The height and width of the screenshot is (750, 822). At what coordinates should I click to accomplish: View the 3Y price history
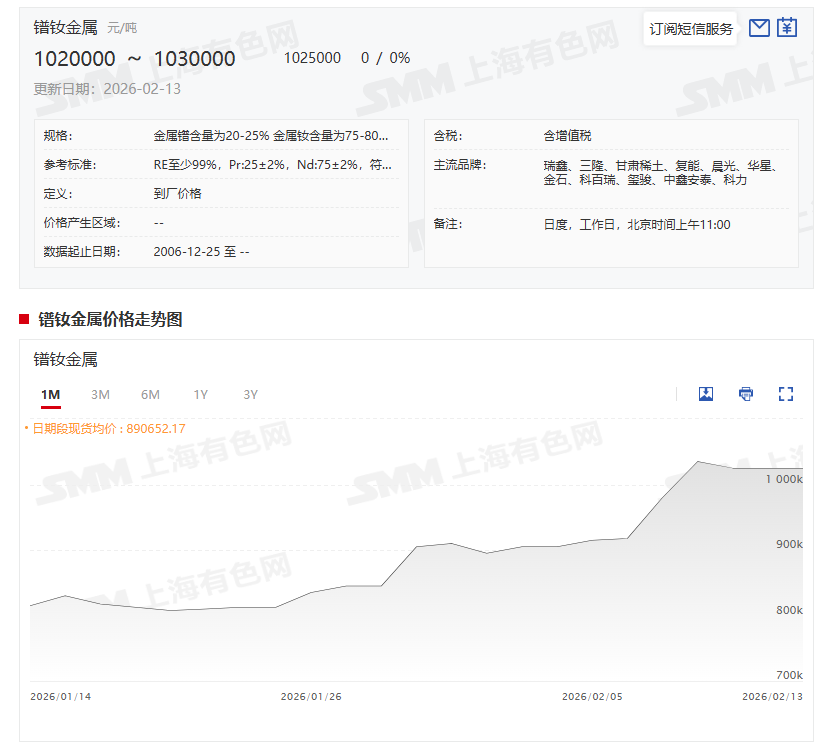(x=251, y=395)
